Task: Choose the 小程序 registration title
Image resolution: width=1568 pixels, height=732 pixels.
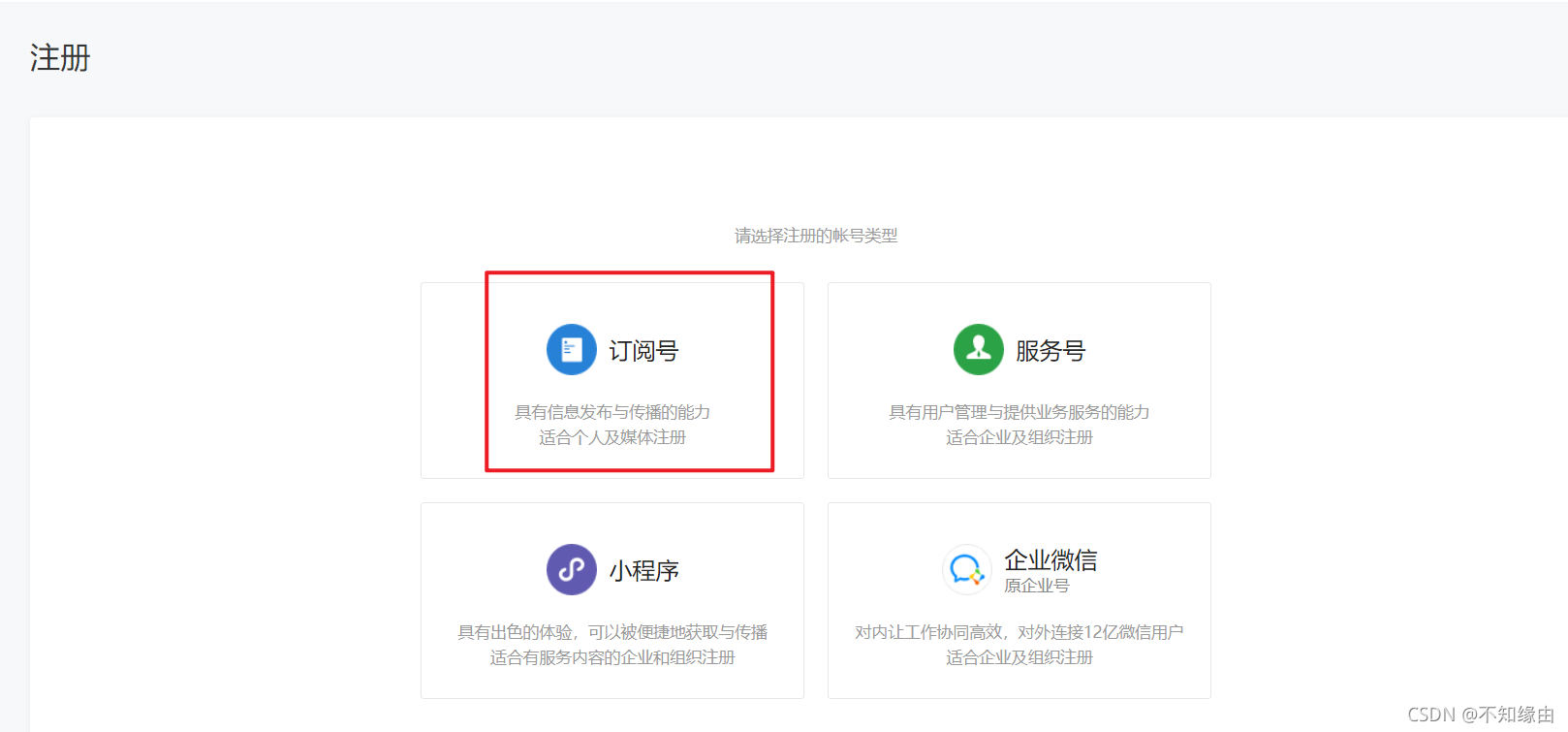Action: tap(644, 571)
